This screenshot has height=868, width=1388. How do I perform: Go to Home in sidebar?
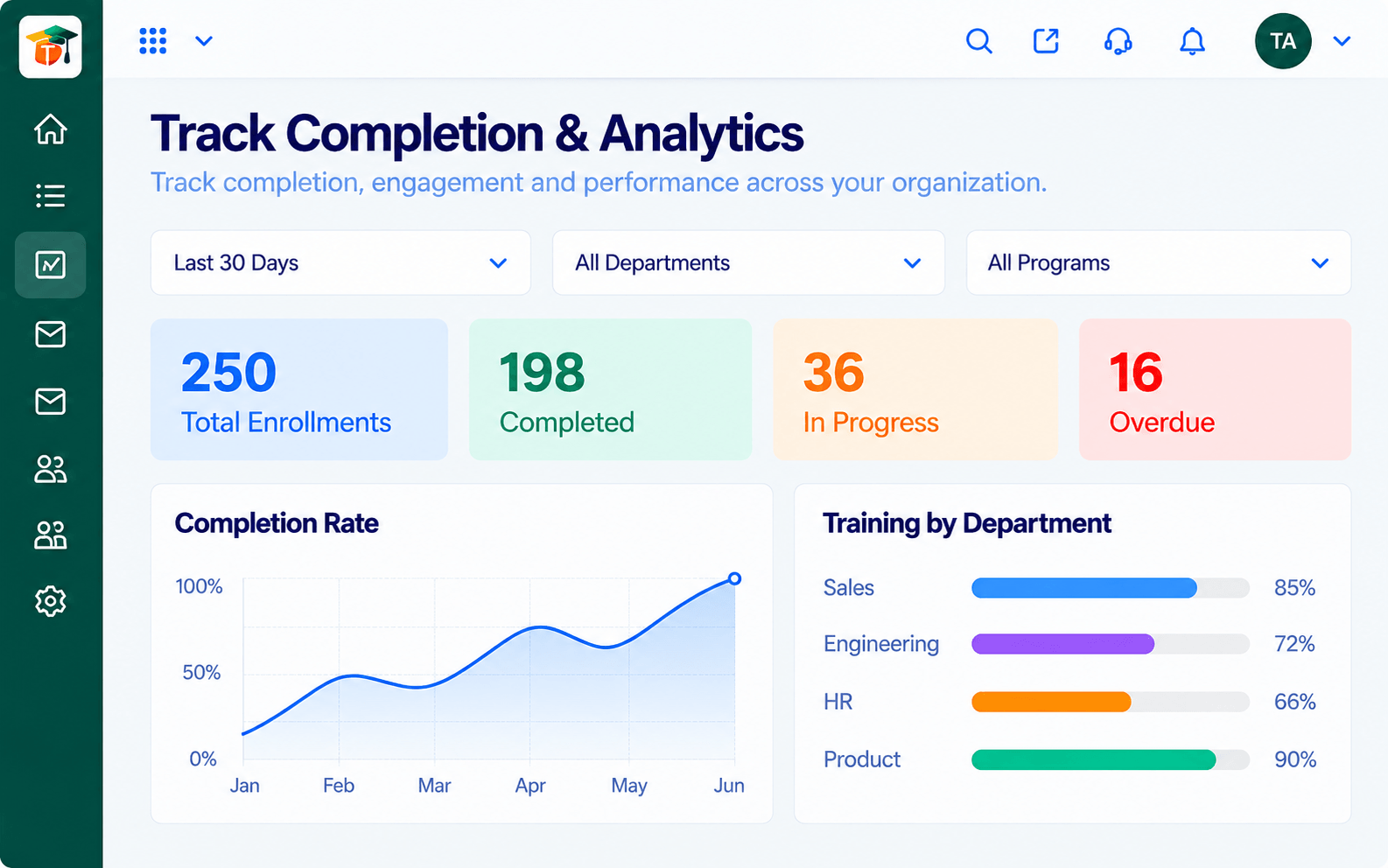(51, 129)
